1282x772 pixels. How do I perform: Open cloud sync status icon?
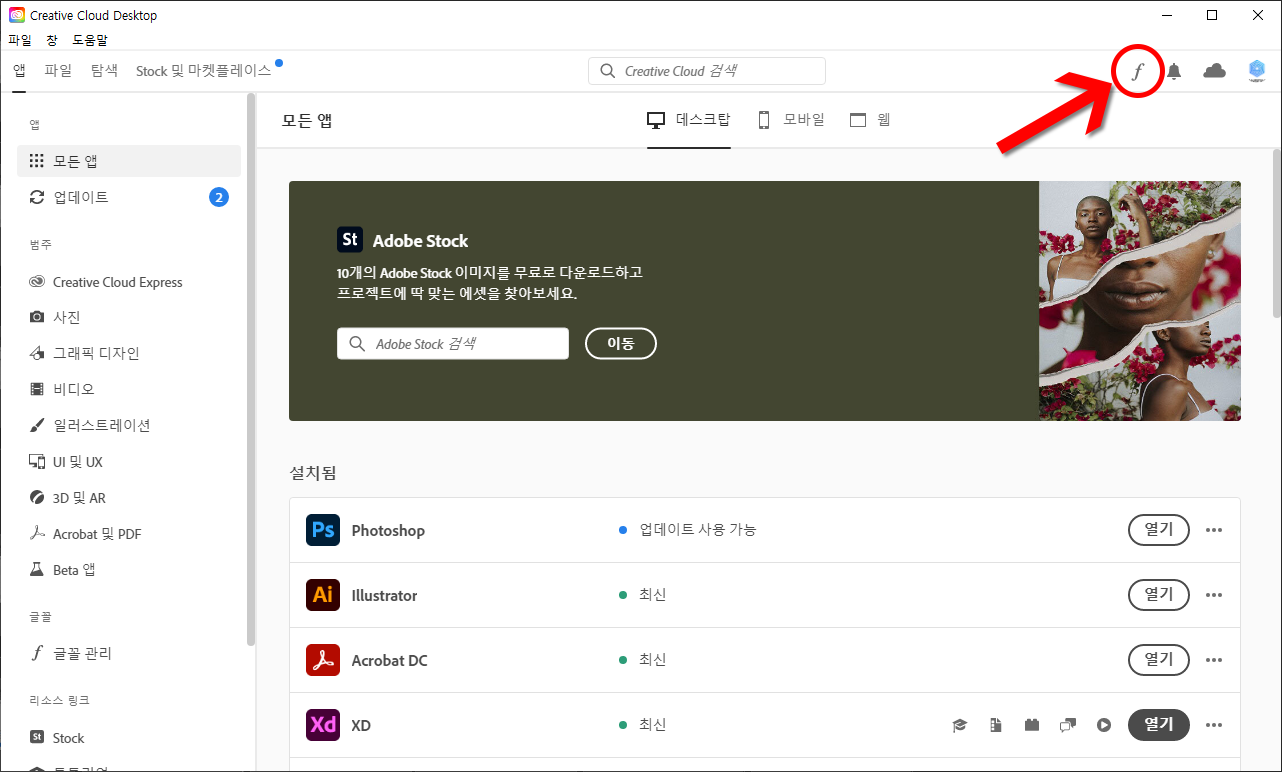coord(1214,71)
